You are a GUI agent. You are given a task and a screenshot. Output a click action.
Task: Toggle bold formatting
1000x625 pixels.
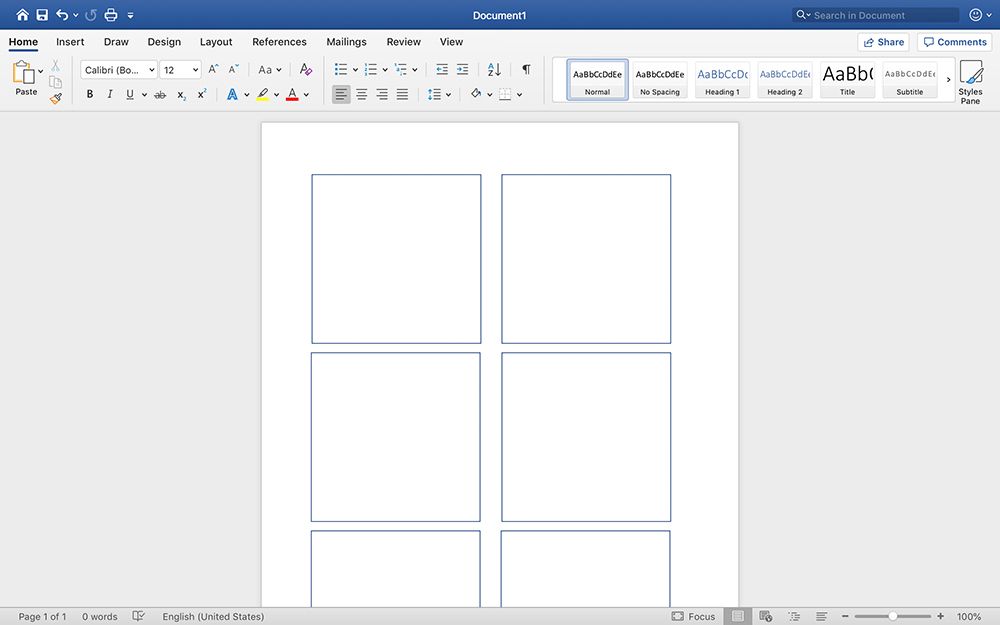pyautogui.click(x=90, y=94)
